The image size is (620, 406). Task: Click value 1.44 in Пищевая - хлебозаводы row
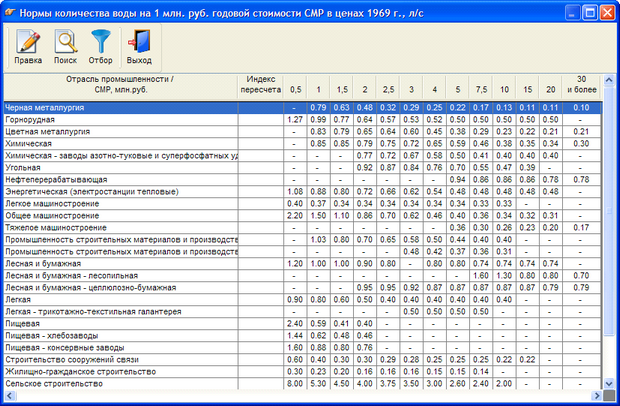pyautogui.click(x=295, y=336)
